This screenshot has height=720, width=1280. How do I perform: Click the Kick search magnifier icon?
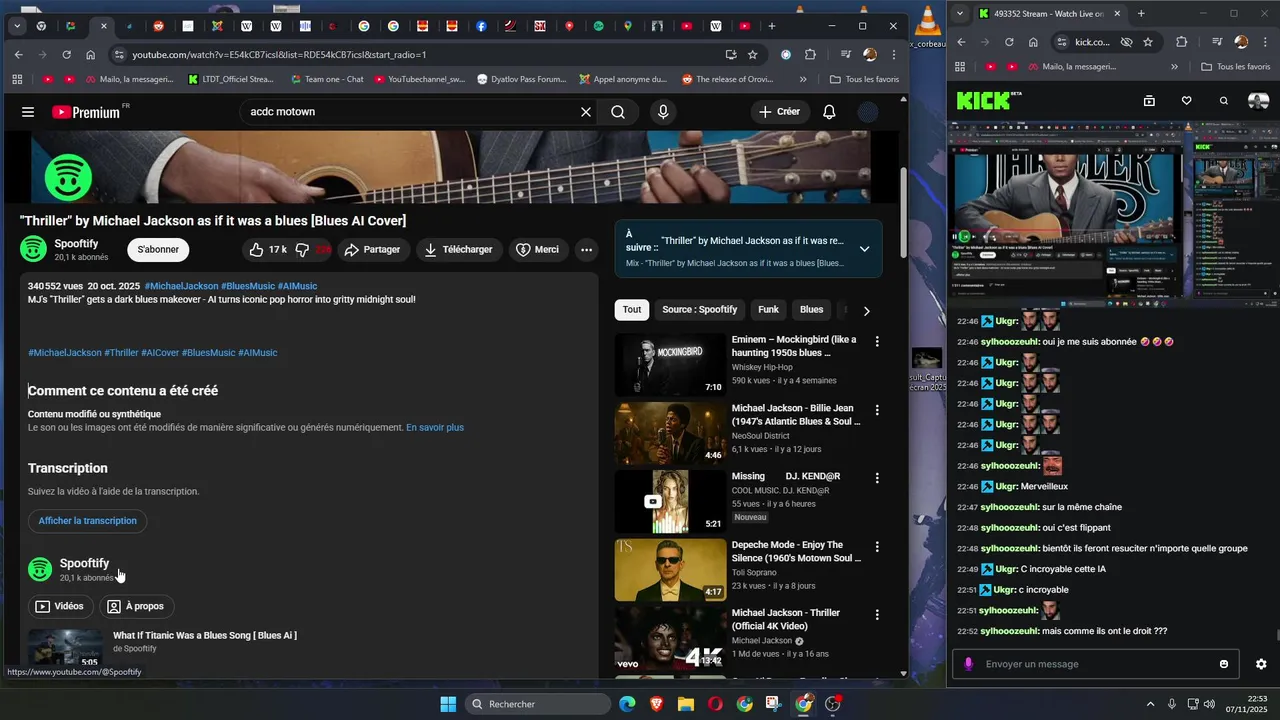tap(1224, 101)
